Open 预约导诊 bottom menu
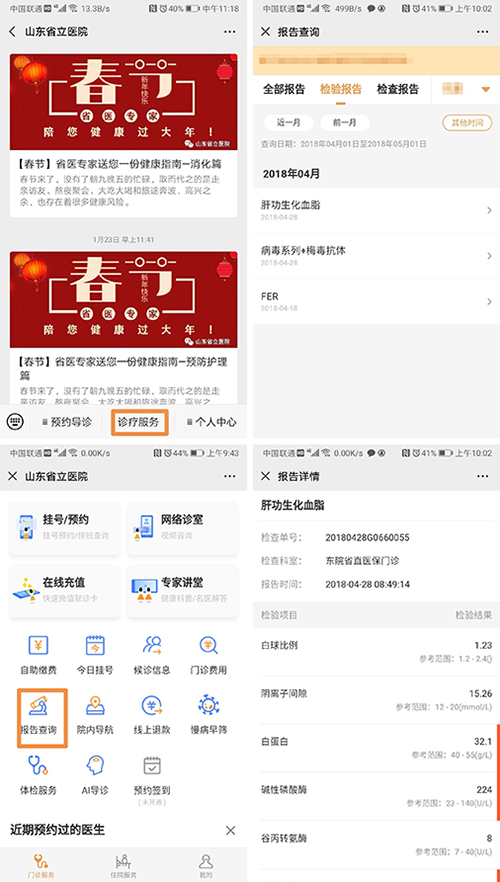This screenshot has width=500, height=882. click(66, 422)
